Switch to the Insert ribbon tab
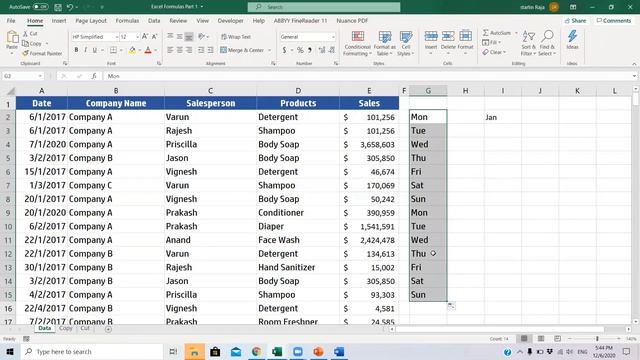 [59, 20]
